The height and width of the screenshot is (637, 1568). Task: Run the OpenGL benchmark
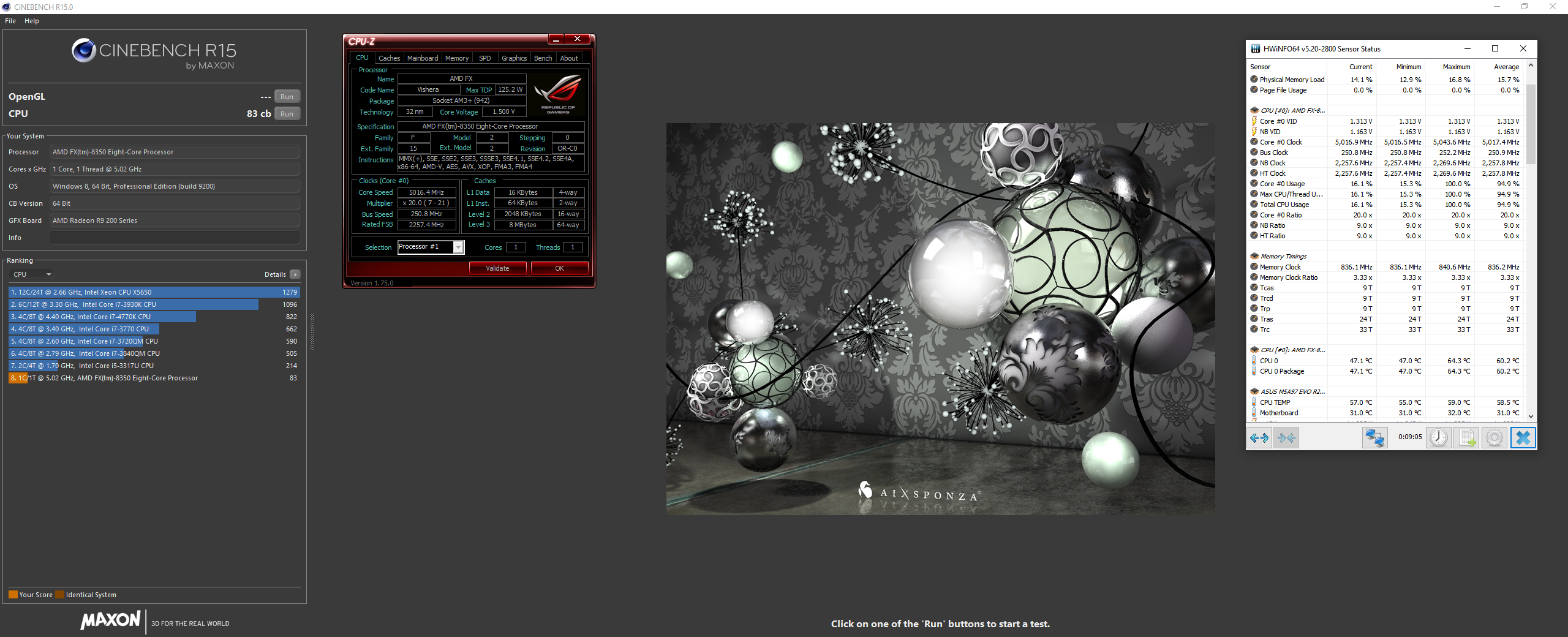click(x=287, y=97)
